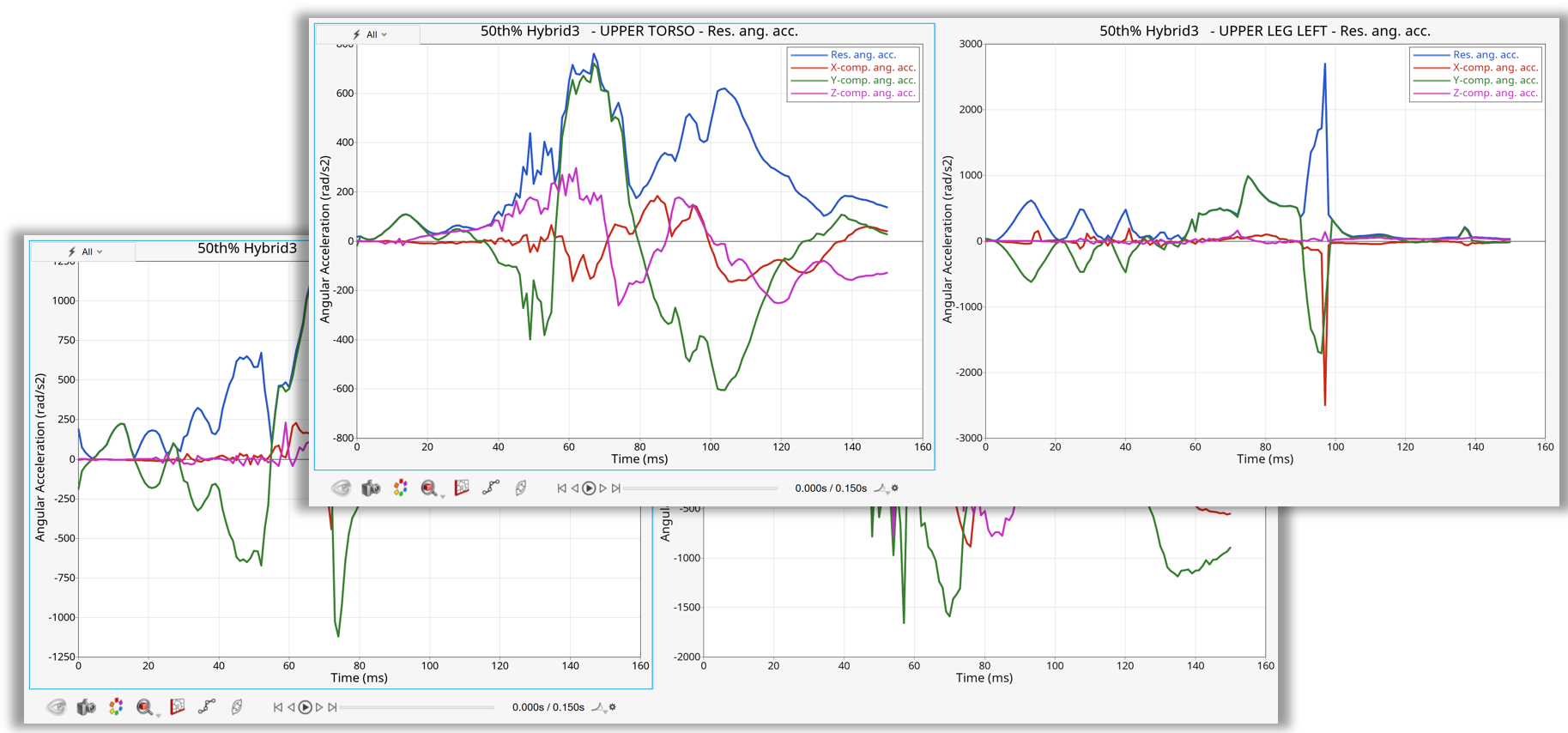
Task: Step one frame back in the front window
Action: (x=575, y=488)
